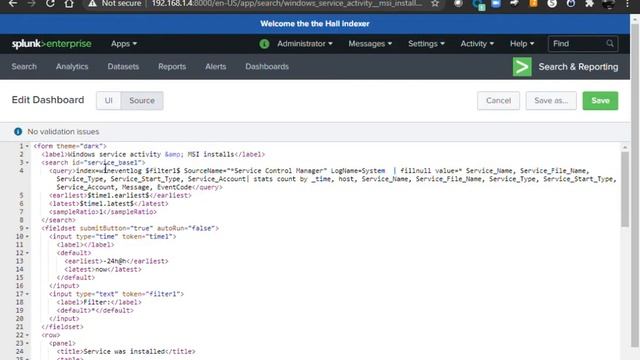Collapse the panel block on line 23

[27, 343]
